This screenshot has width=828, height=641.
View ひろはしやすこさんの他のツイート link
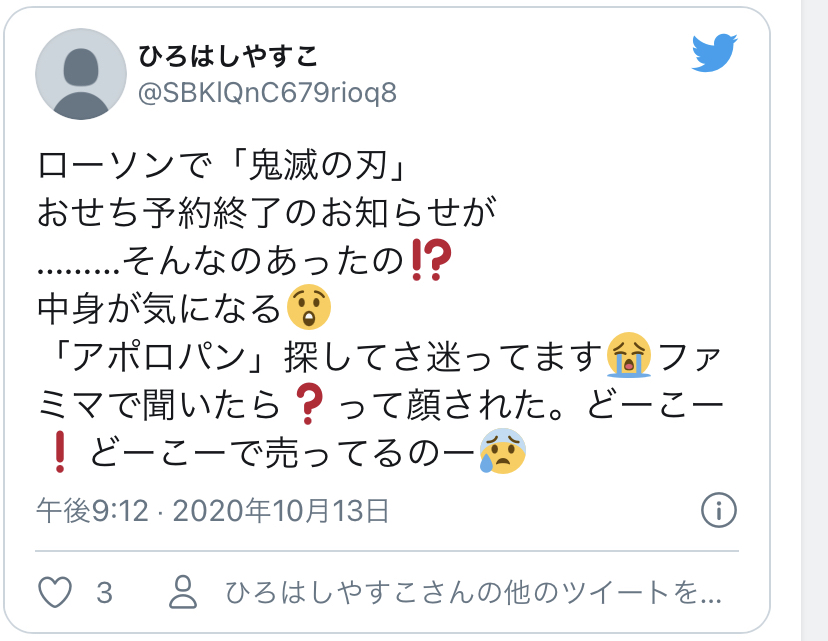pos(473,592)
